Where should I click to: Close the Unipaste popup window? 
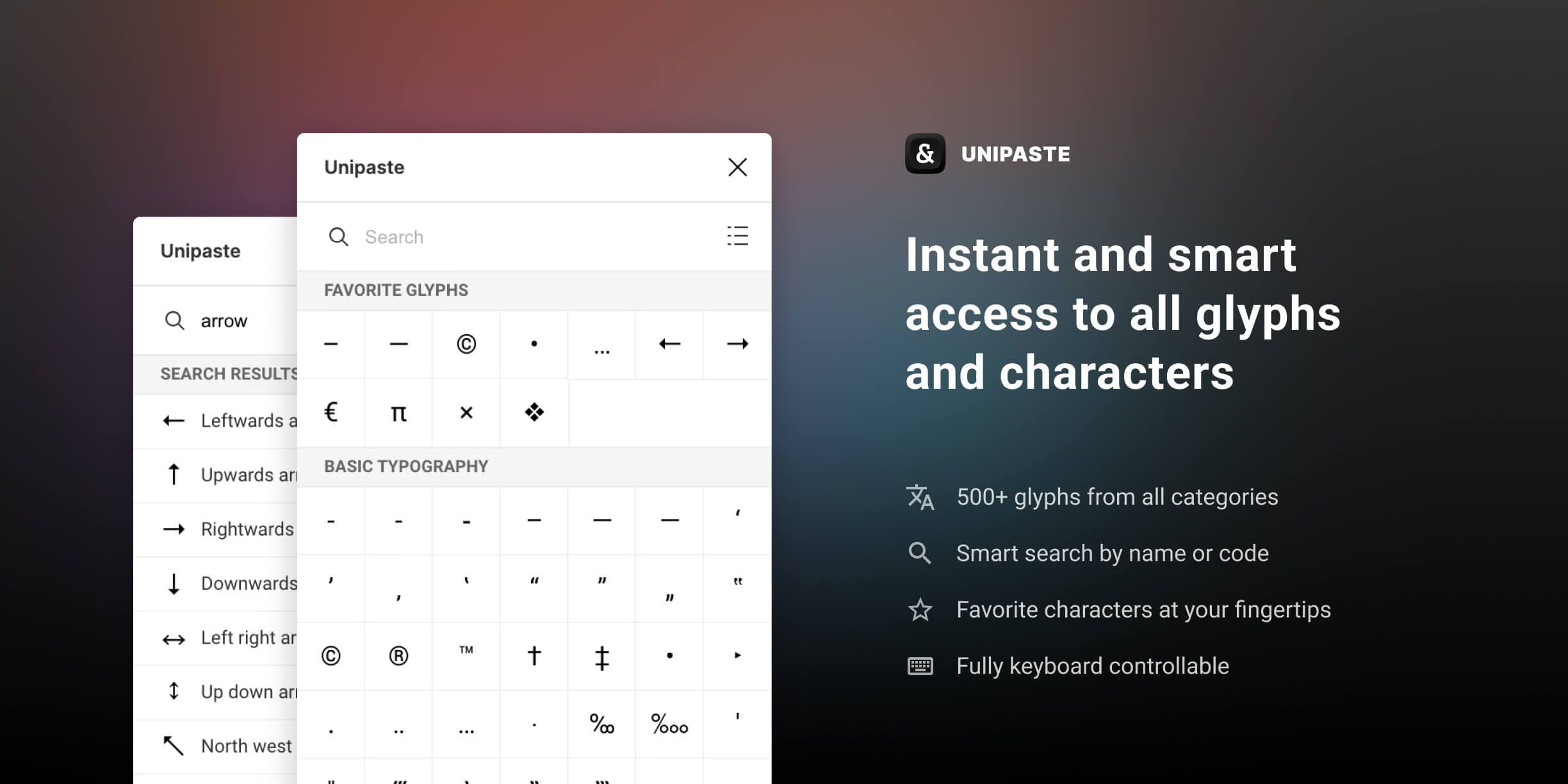pyautogui.click(x=737, y=167)
